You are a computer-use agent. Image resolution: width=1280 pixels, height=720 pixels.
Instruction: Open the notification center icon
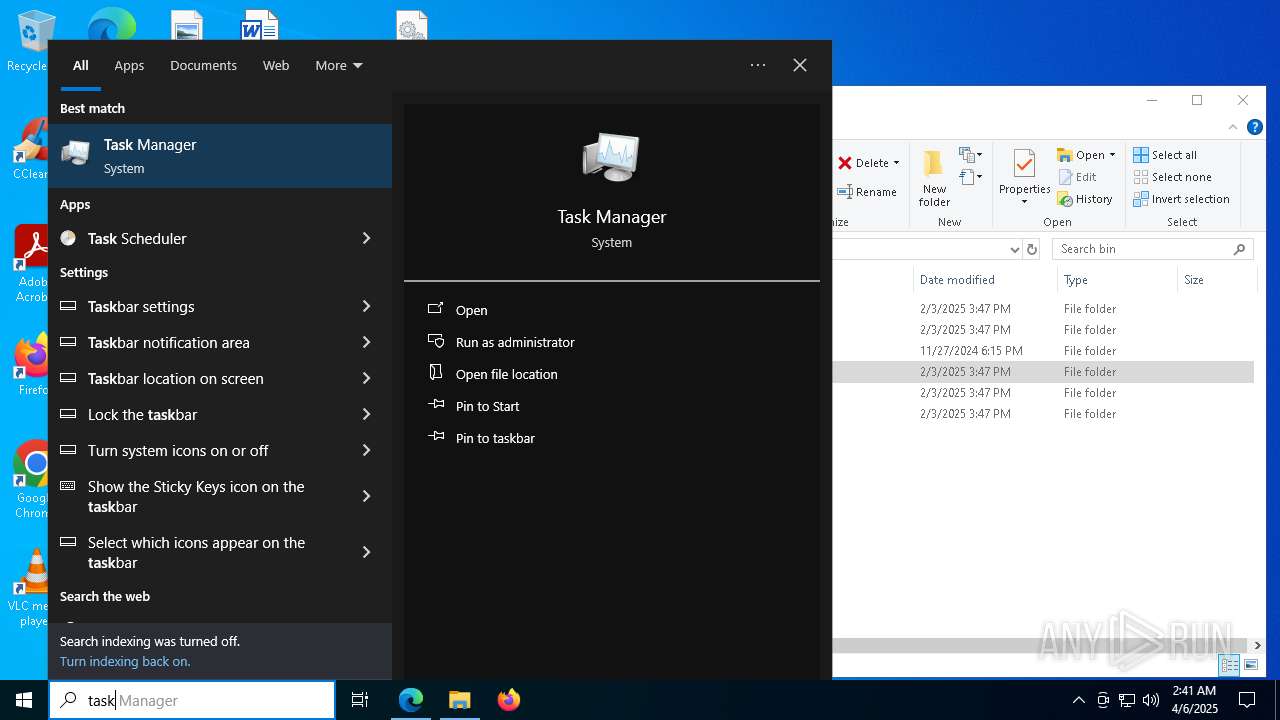coord(1247,700)
